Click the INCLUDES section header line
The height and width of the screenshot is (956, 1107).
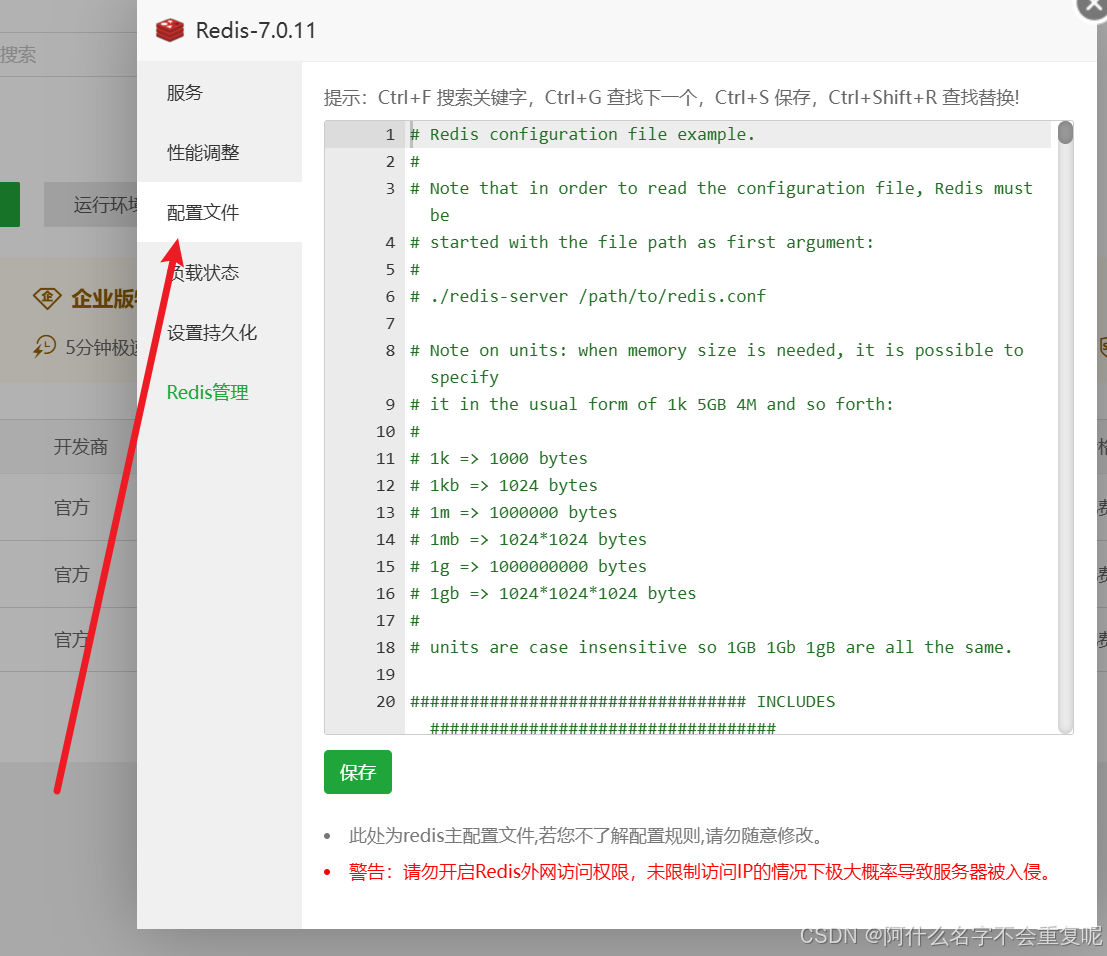(x=622, y=702)
